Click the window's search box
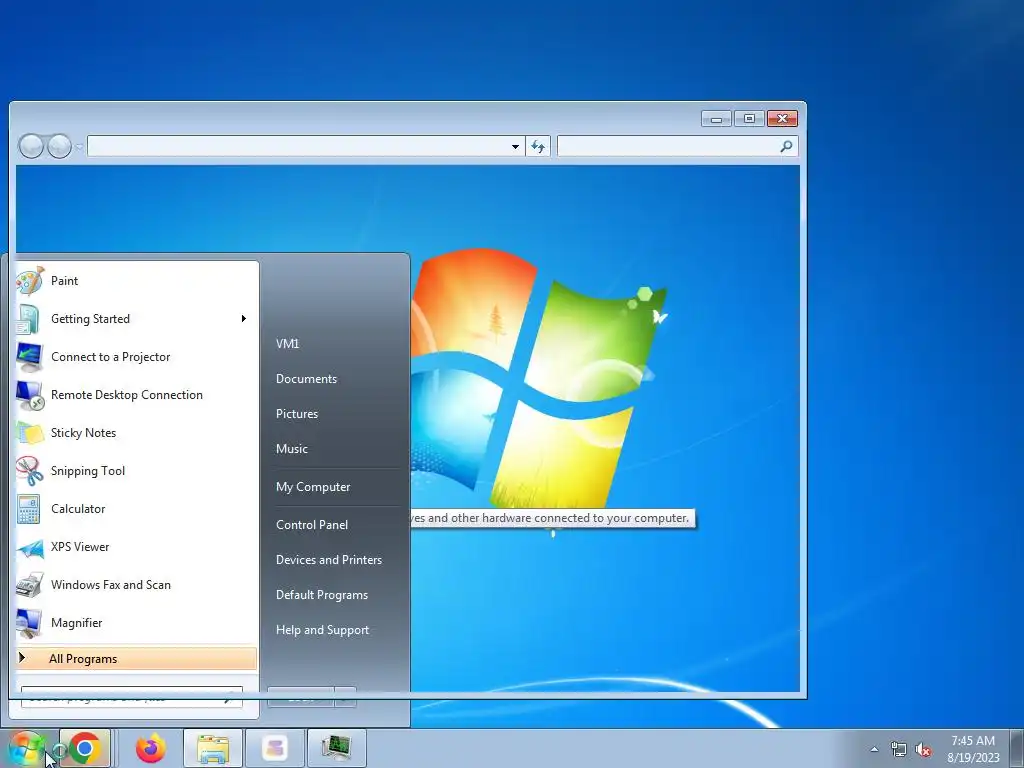Viewport: 1024px width, 768px height. click(677, 146)
